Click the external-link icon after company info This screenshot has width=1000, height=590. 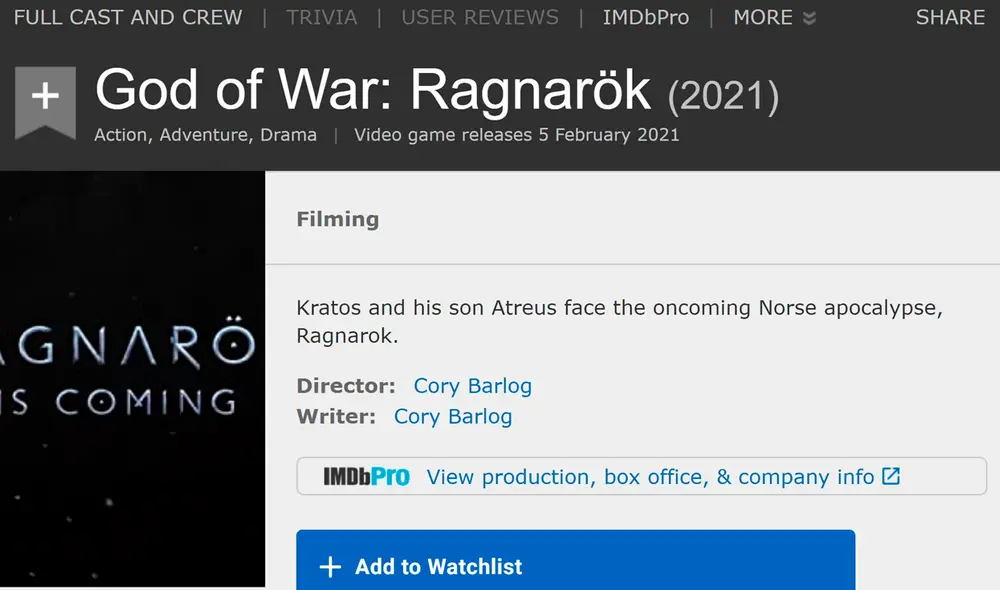(889, 476)
